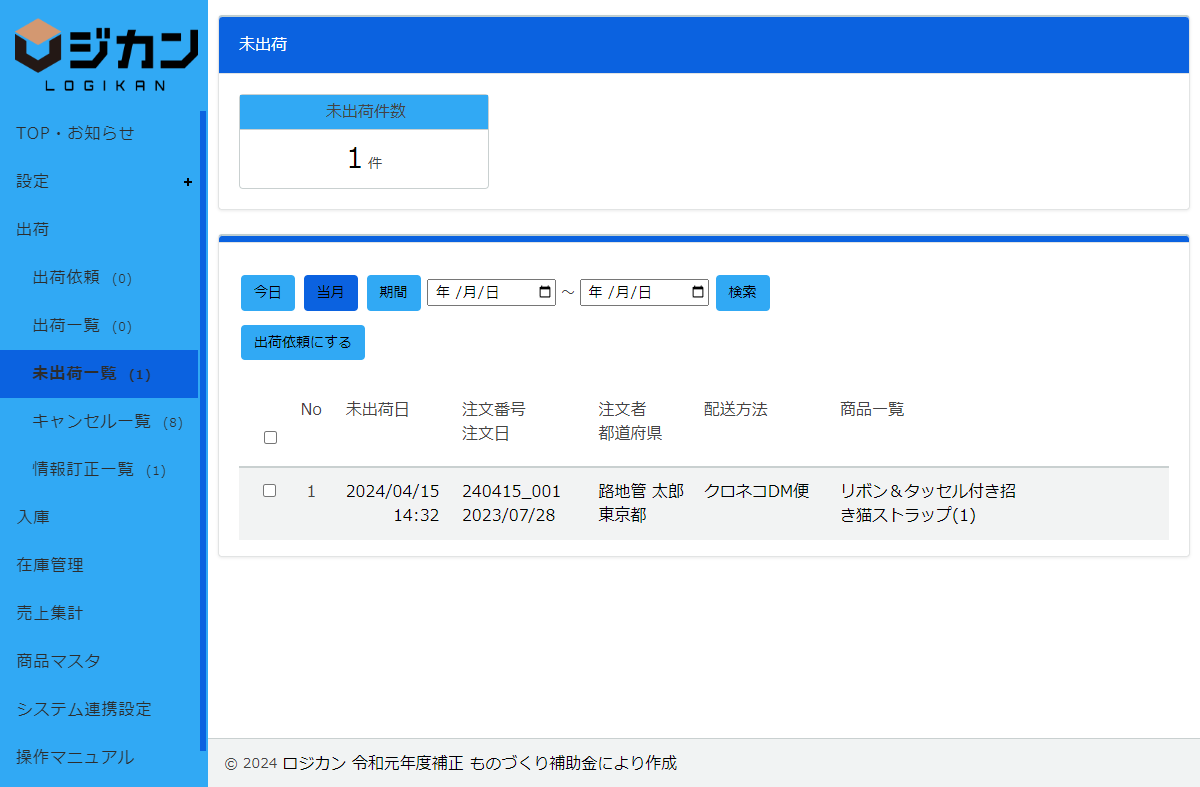The image size is (1200, 787).
Task: Click the 当月 filter button
Action: click(x=331, y=293)
